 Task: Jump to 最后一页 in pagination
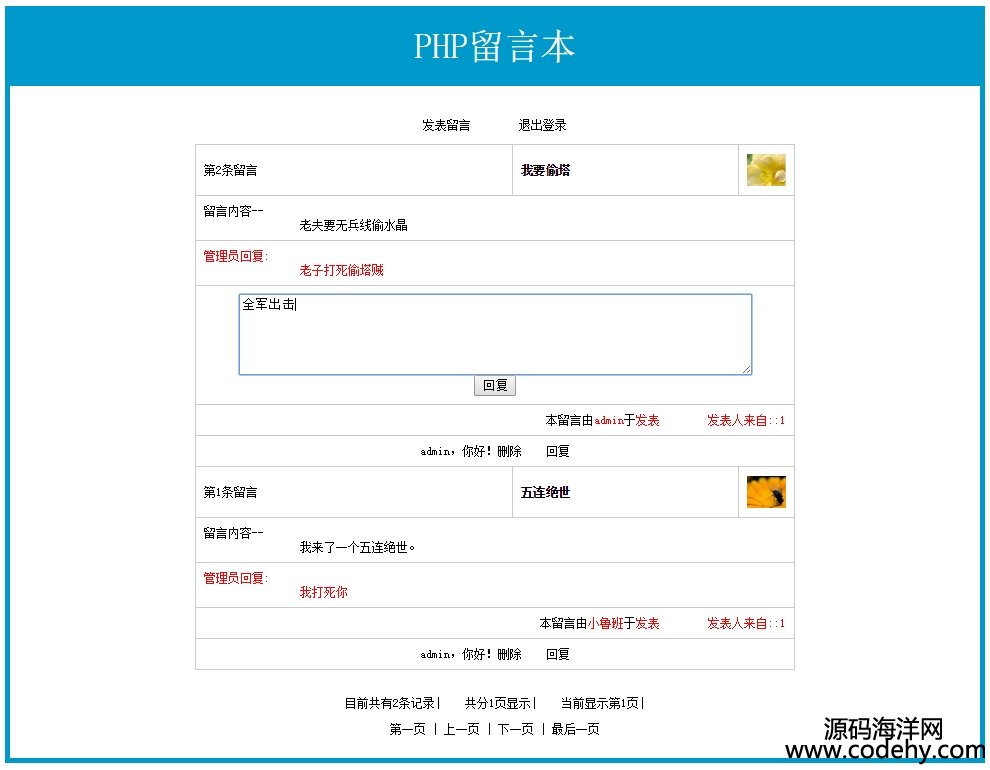point(575,730)
